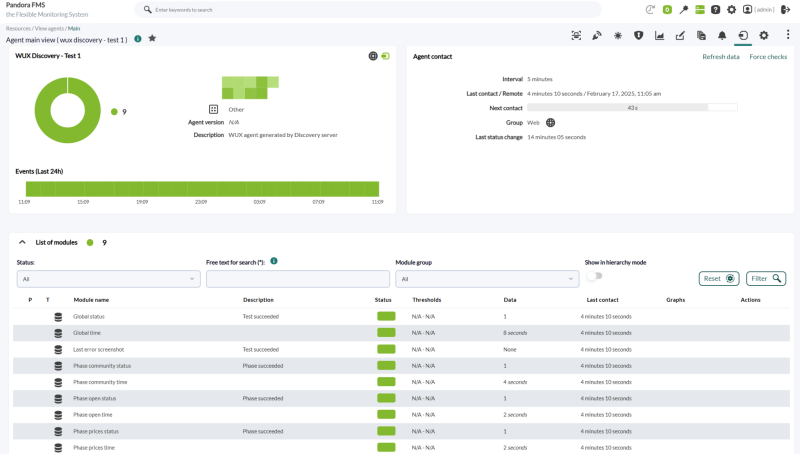Image resolution: width=800 pixels, height=454 pixels.
Task: Toggle Show in hierarchy mode switch
Action: pos(594,276)
